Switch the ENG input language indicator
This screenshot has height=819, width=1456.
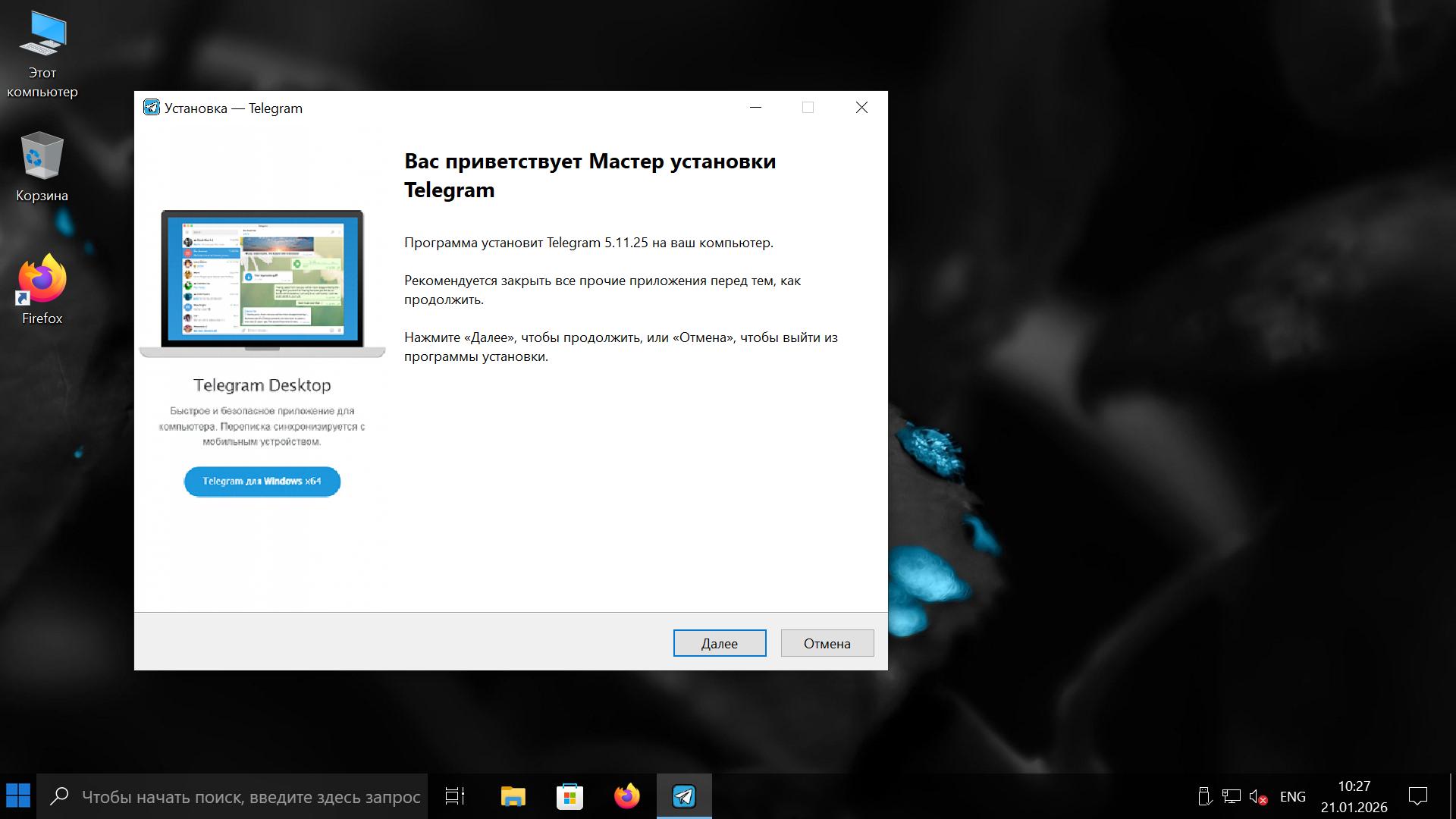click(x=1292, y=797)
